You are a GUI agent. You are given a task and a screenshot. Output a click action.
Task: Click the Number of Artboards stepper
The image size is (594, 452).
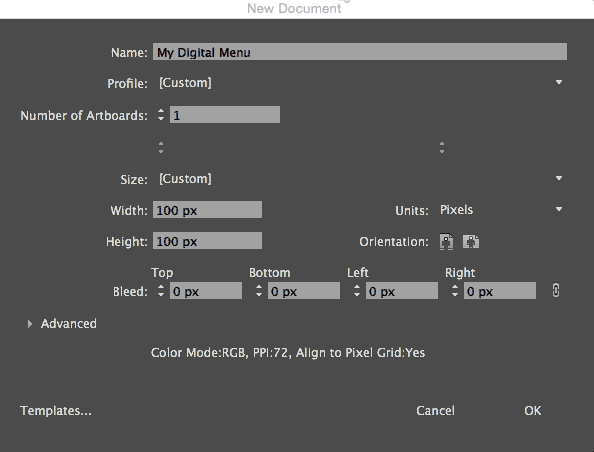point(161,115)
